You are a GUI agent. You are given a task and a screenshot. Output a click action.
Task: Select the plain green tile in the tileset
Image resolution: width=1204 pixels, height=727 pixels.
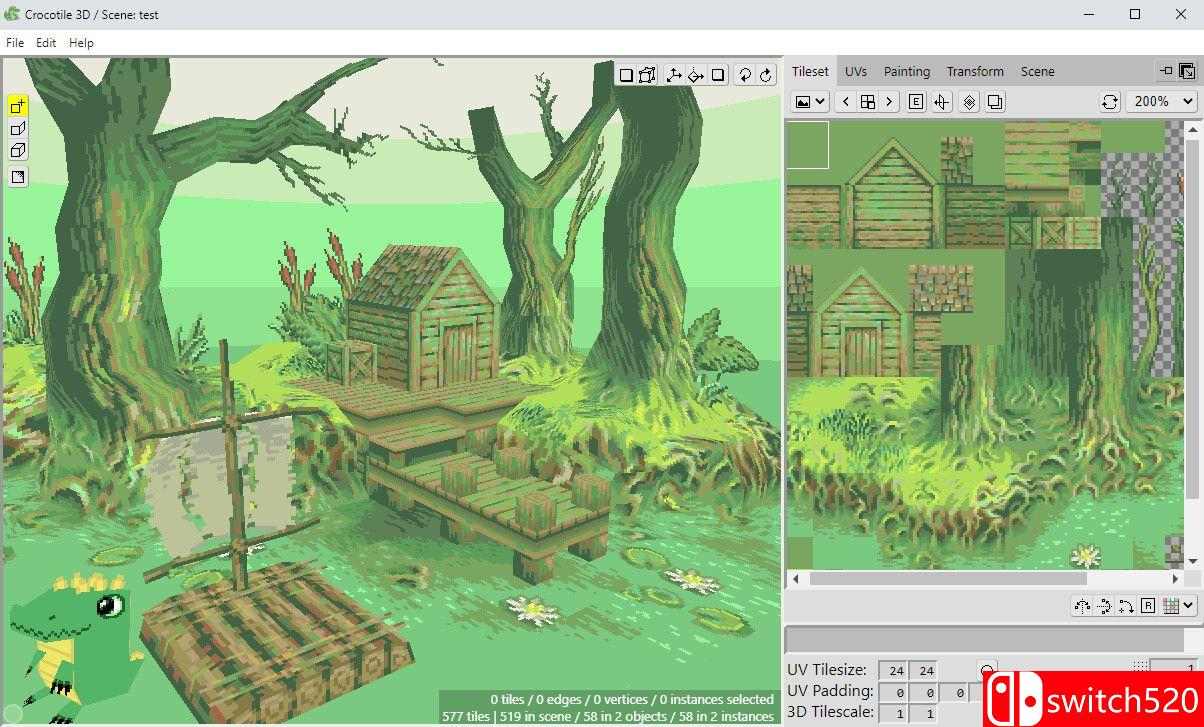pyautogui.click(x=808, y=145)
